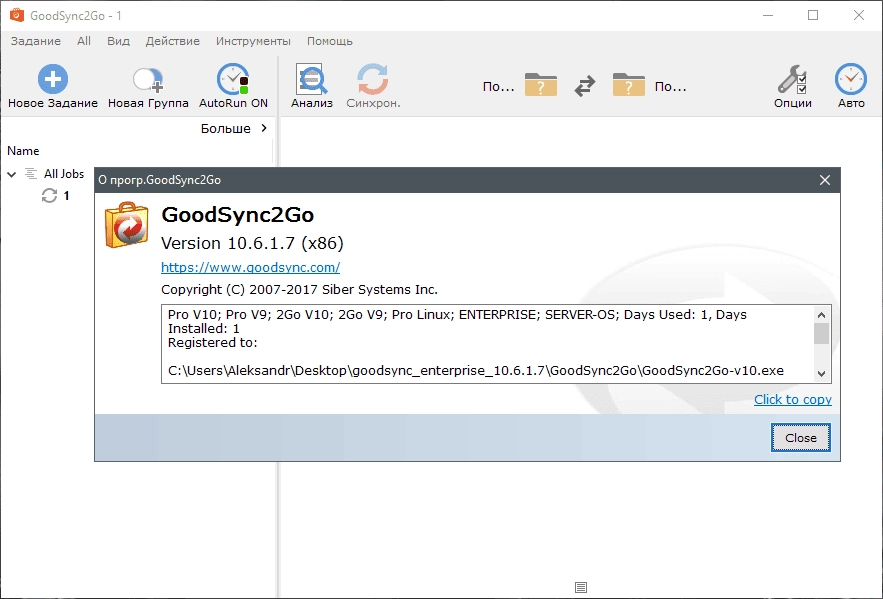
Task: Click scroll up arrow in license box
Action: tap(822, 315)
